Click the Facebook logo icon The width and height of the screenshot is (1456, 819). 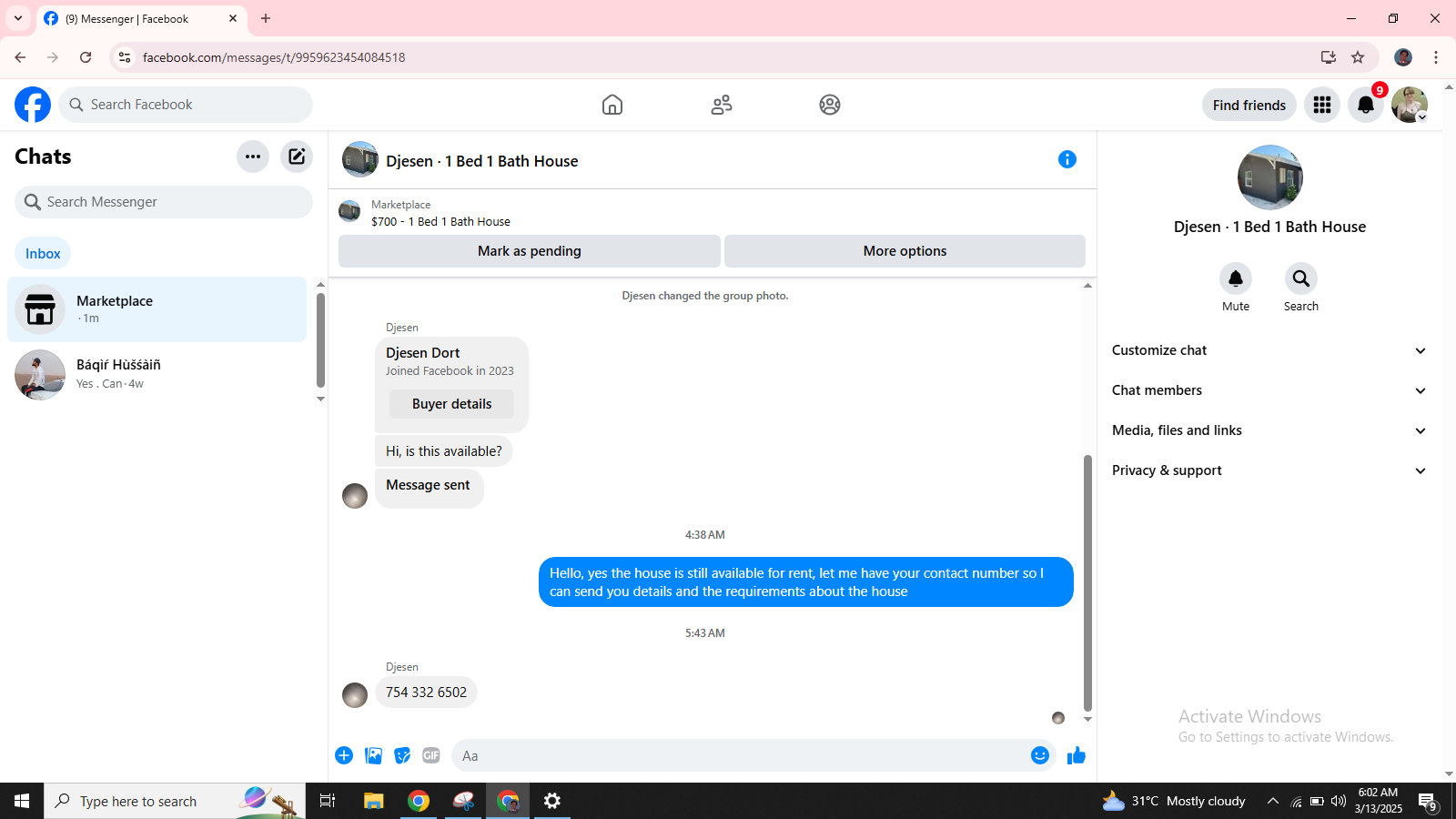[x=33, y=105]
